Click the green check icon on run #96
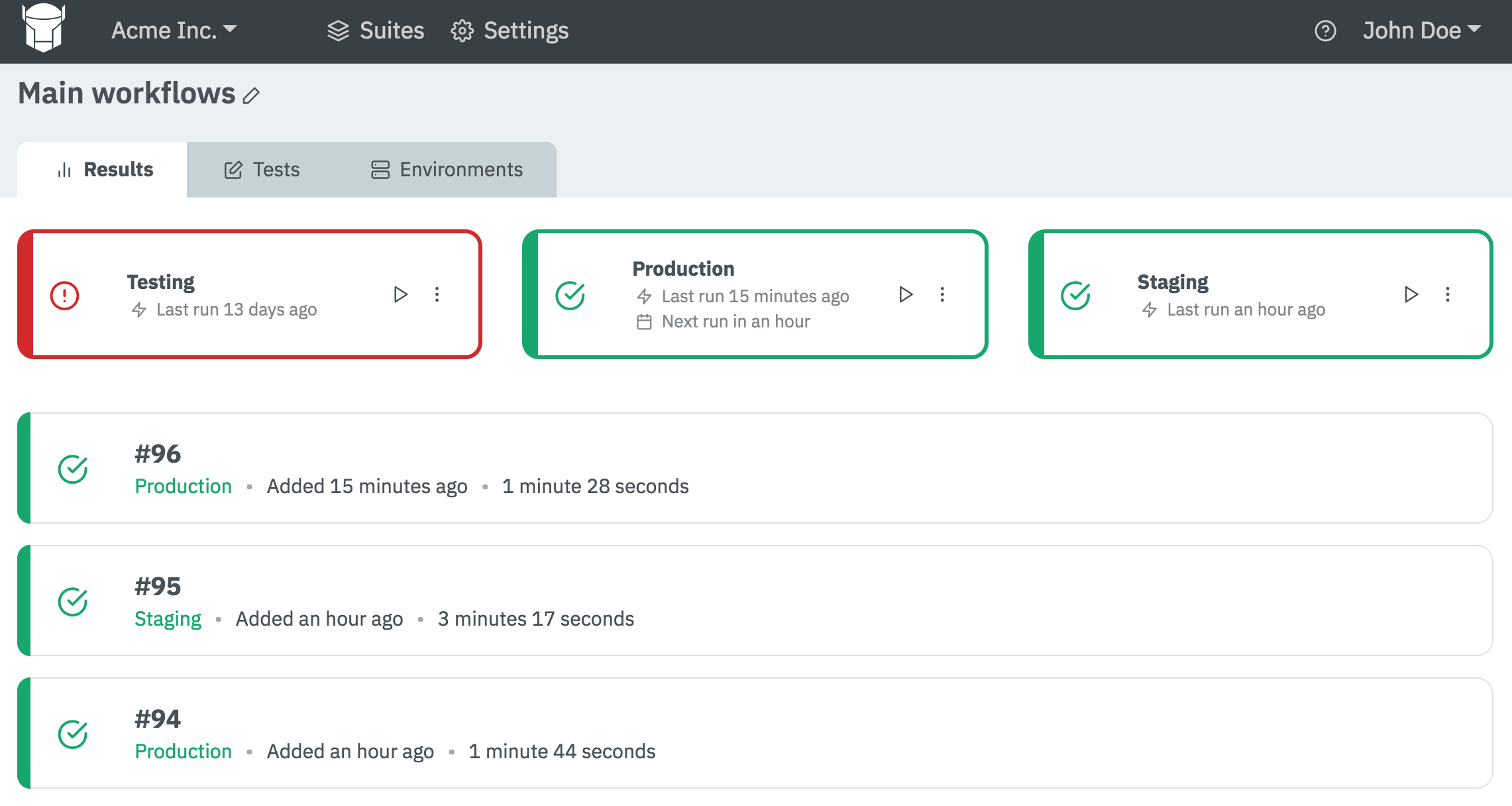 pos(73,469)
